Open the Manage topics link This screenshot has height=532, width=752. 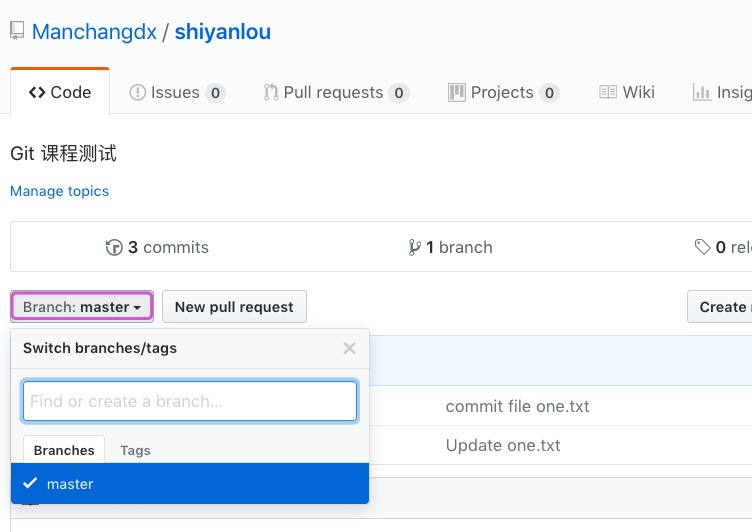point(59,191)
